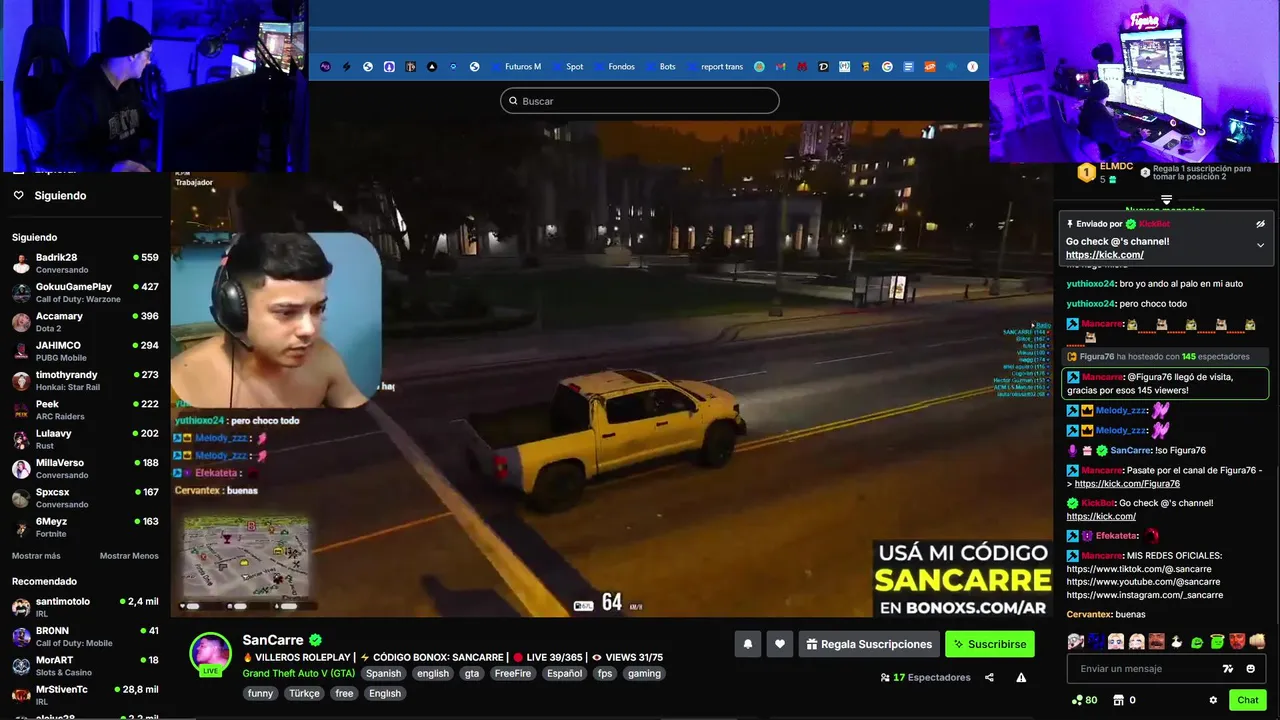Select the Spanish tag
Viewport: 1280px width, 720px height.
click(x=383, y=673)
